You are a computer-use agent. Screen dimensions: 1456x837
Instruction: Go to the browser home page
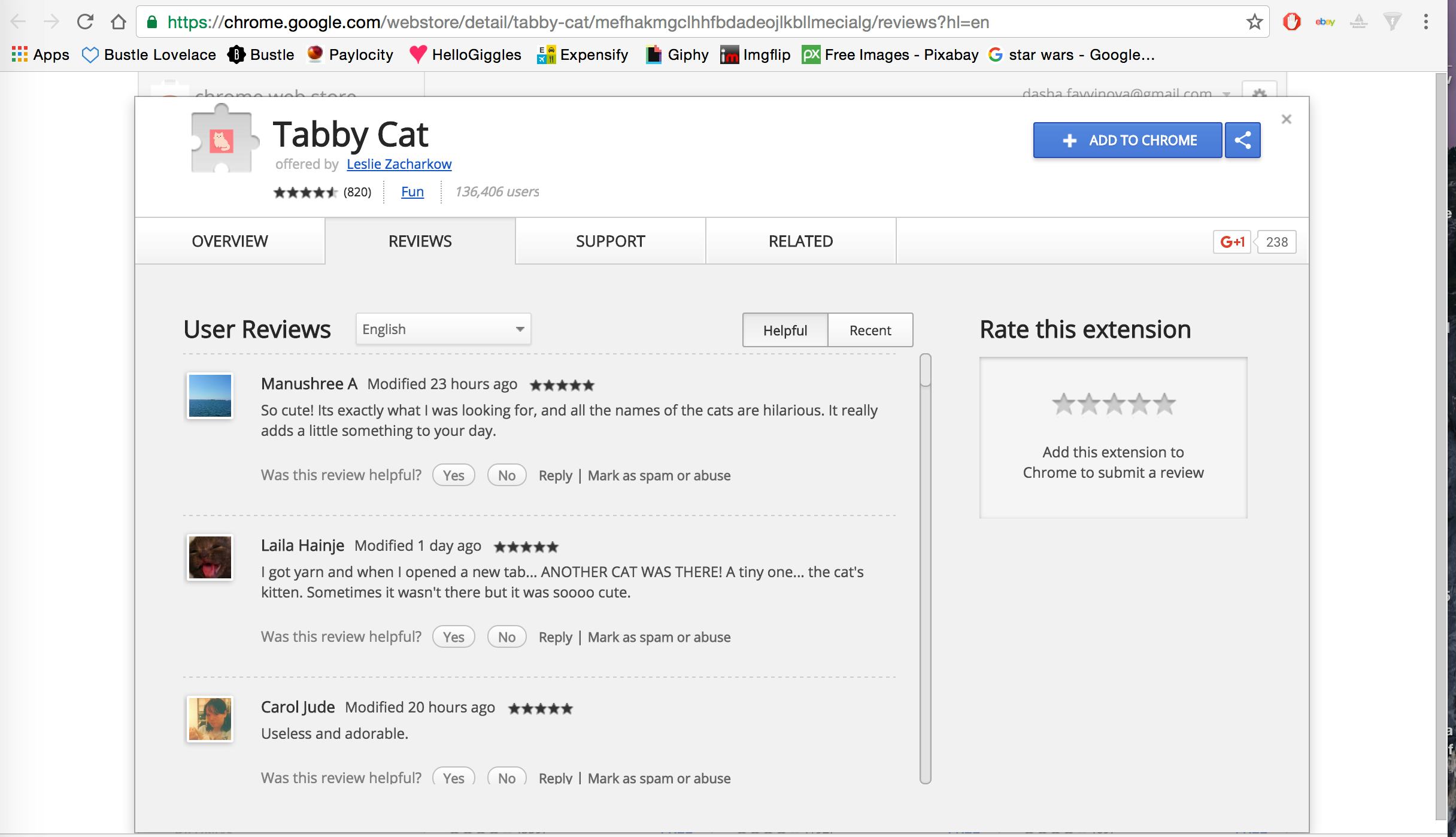[118, 22]
